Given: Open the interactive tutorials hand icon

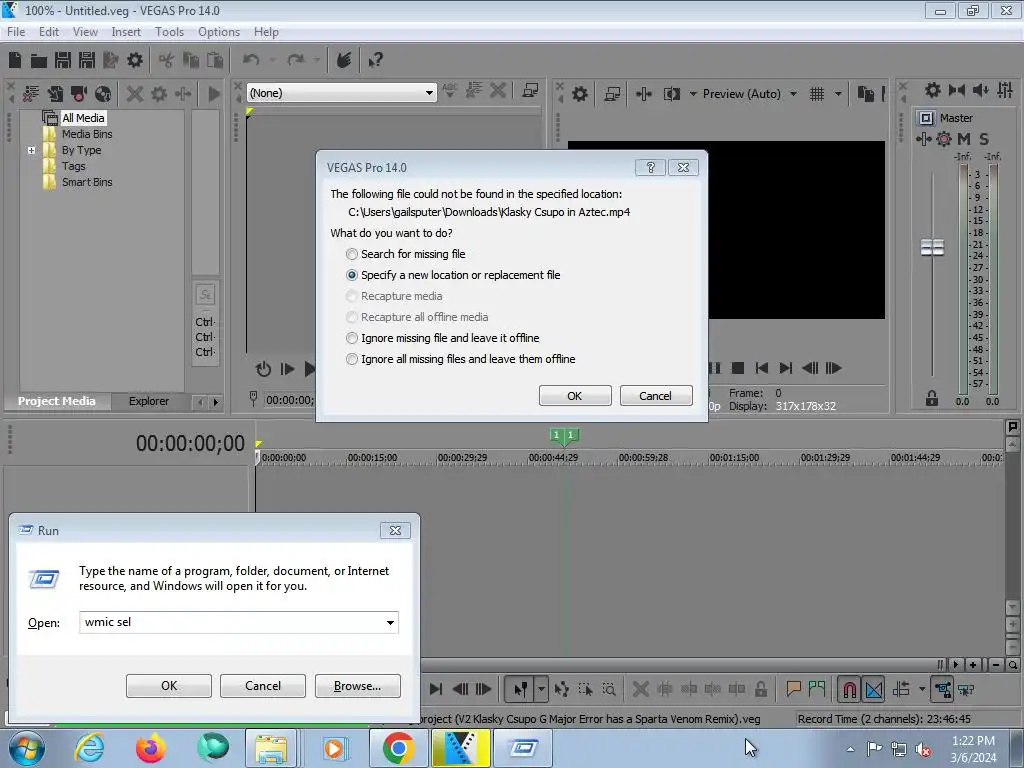Looking at the screenshot, I should pos(344,60).
